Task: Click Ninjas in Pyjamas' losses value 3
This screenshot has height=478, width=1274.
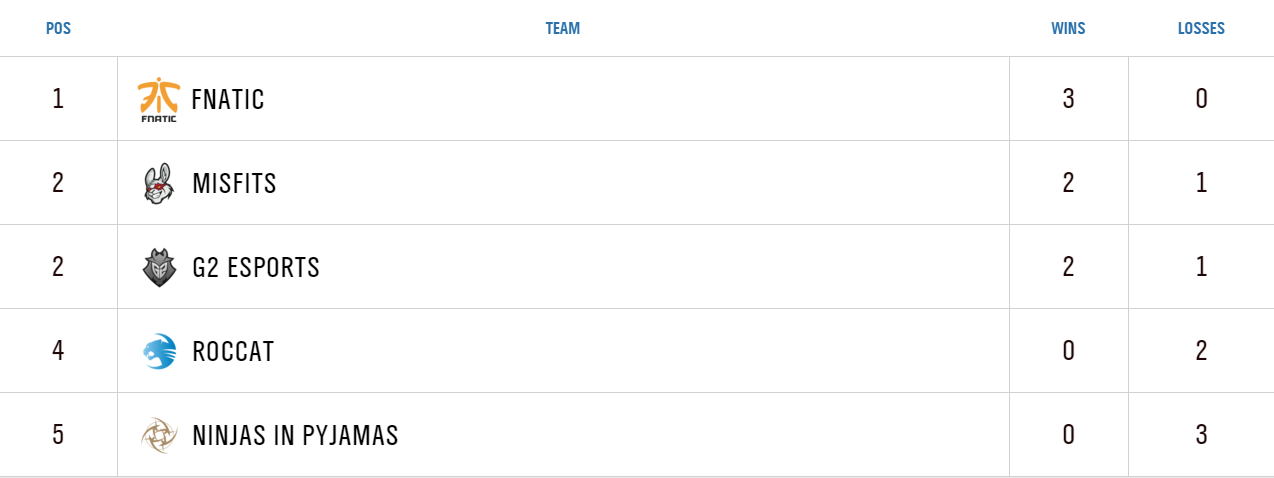Action: (x=1201, y=435)
